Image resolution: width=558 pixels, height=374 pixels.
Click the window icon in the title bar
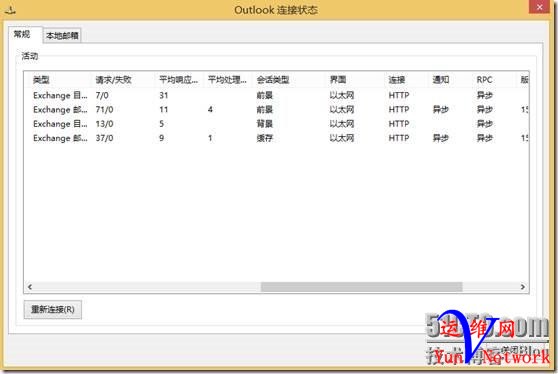10,10
